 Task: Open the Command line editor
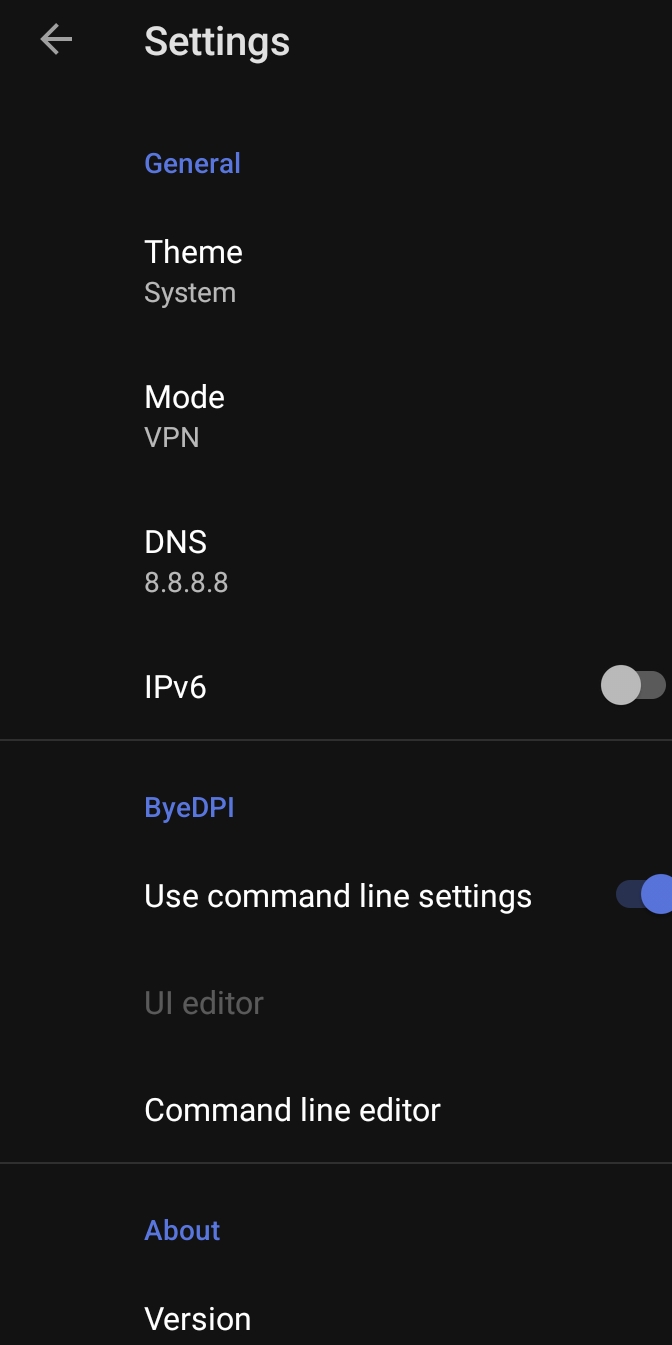(336, 1110)
